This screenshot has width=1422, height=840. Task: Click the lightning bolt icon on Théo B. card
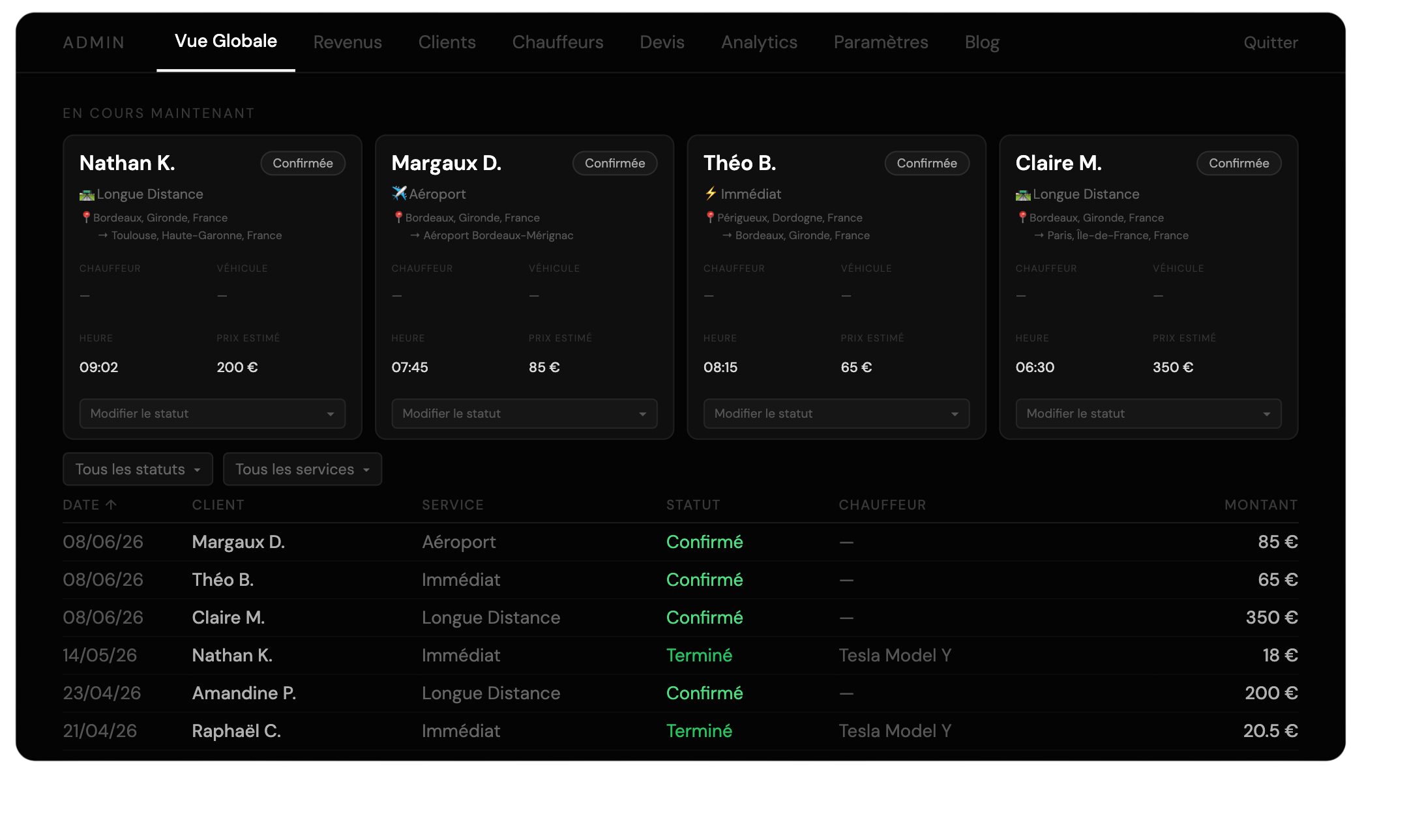(x=711, y=194)
